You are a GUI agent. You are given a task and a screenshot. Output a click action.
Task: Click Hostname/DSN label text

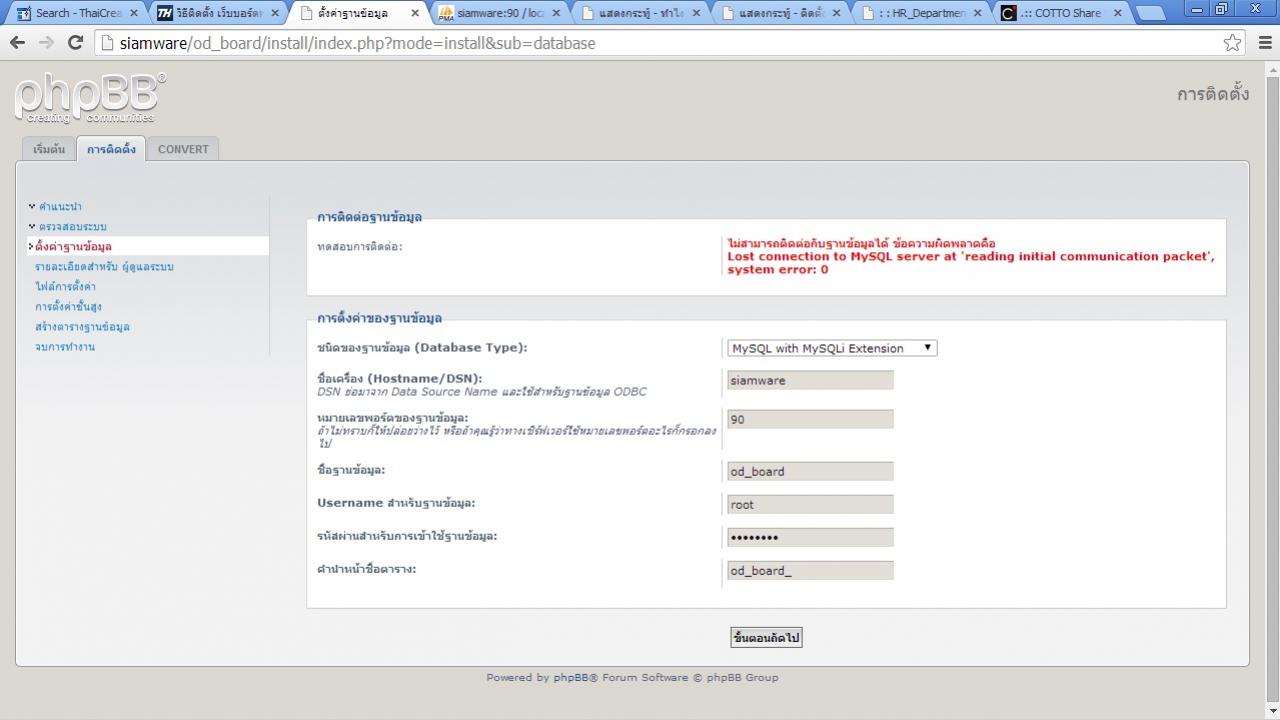pos(399,378)
